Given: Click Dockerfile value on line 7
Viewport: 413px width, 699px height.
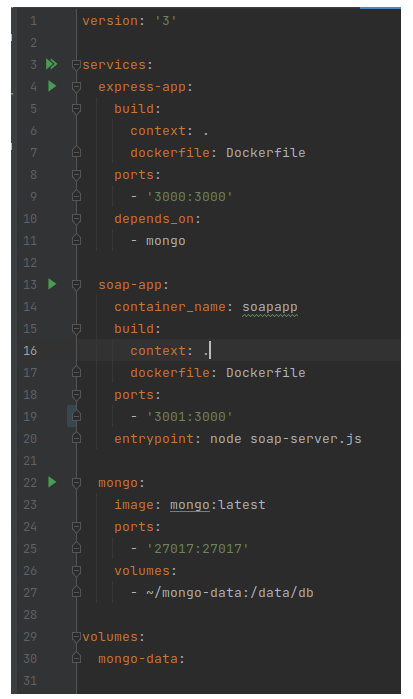Looking at the screenshot, I should pyautogui.click(x=266, y=152).
